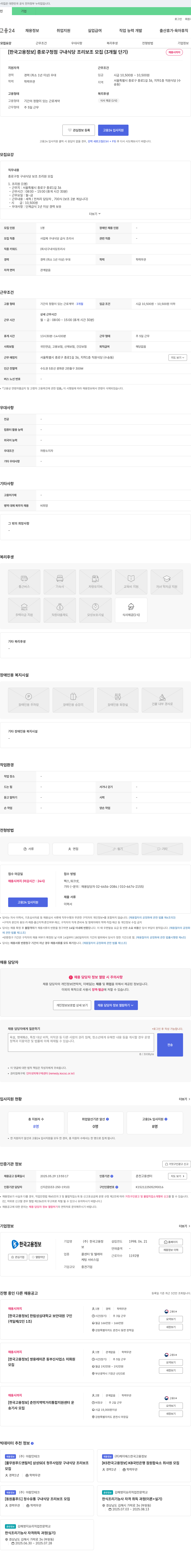Viewport: 191px width, 1568px height.
Task: Expand 기업정보 더보기
Action: click(184, 1226)
